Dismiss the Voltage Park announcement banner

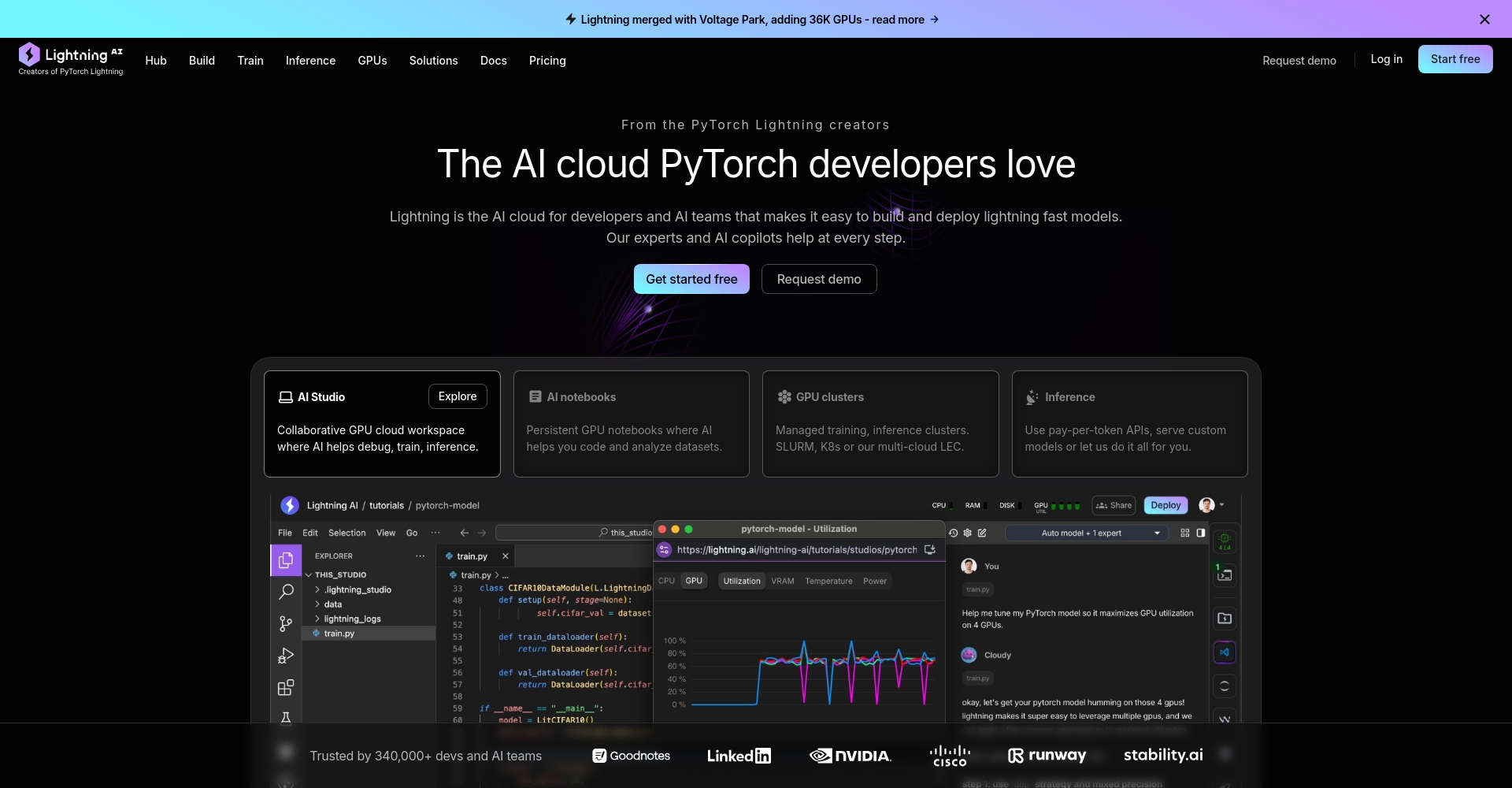(x=1484, y=20)
